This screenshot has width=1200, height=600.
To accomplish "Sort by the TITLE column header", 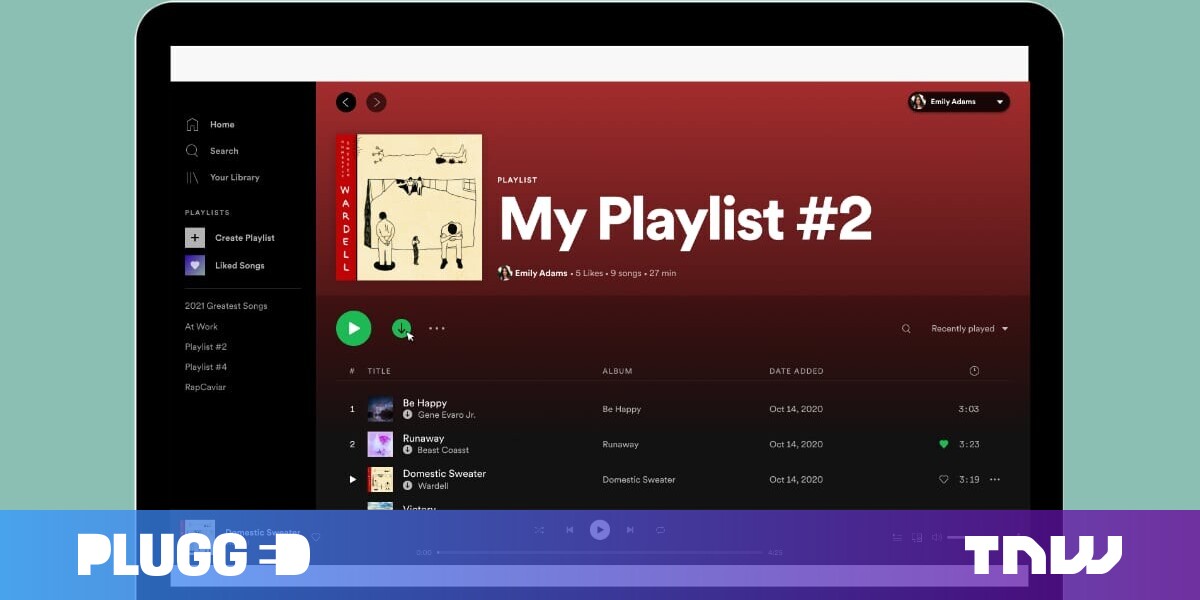I will [379, 371].
